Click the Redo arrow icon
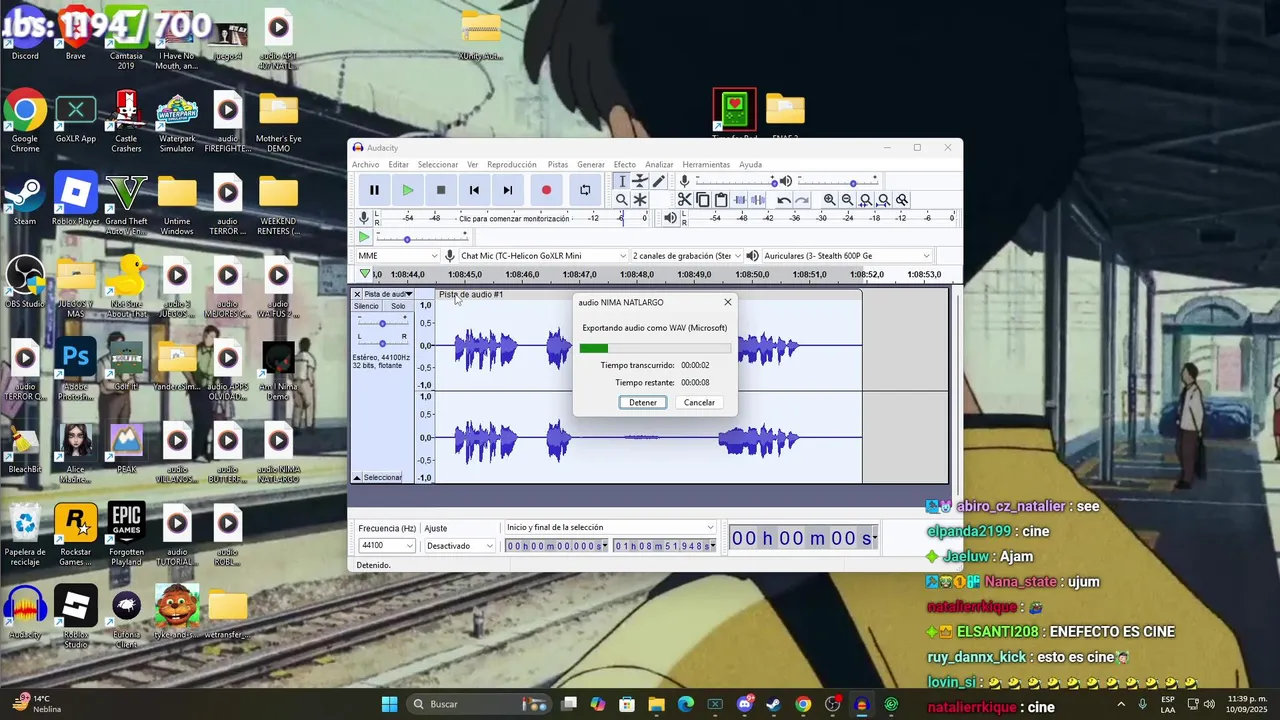This screenshot has width=1280, height=720. [x=802, y=200]
